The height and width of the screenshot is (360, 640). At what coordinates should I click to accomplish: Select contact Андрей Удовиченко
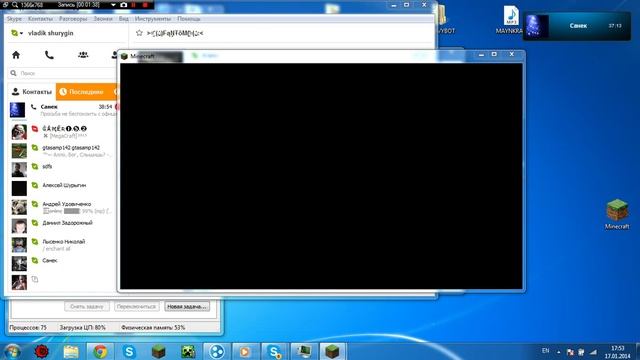pyautogui.click(x=64, y=207)
